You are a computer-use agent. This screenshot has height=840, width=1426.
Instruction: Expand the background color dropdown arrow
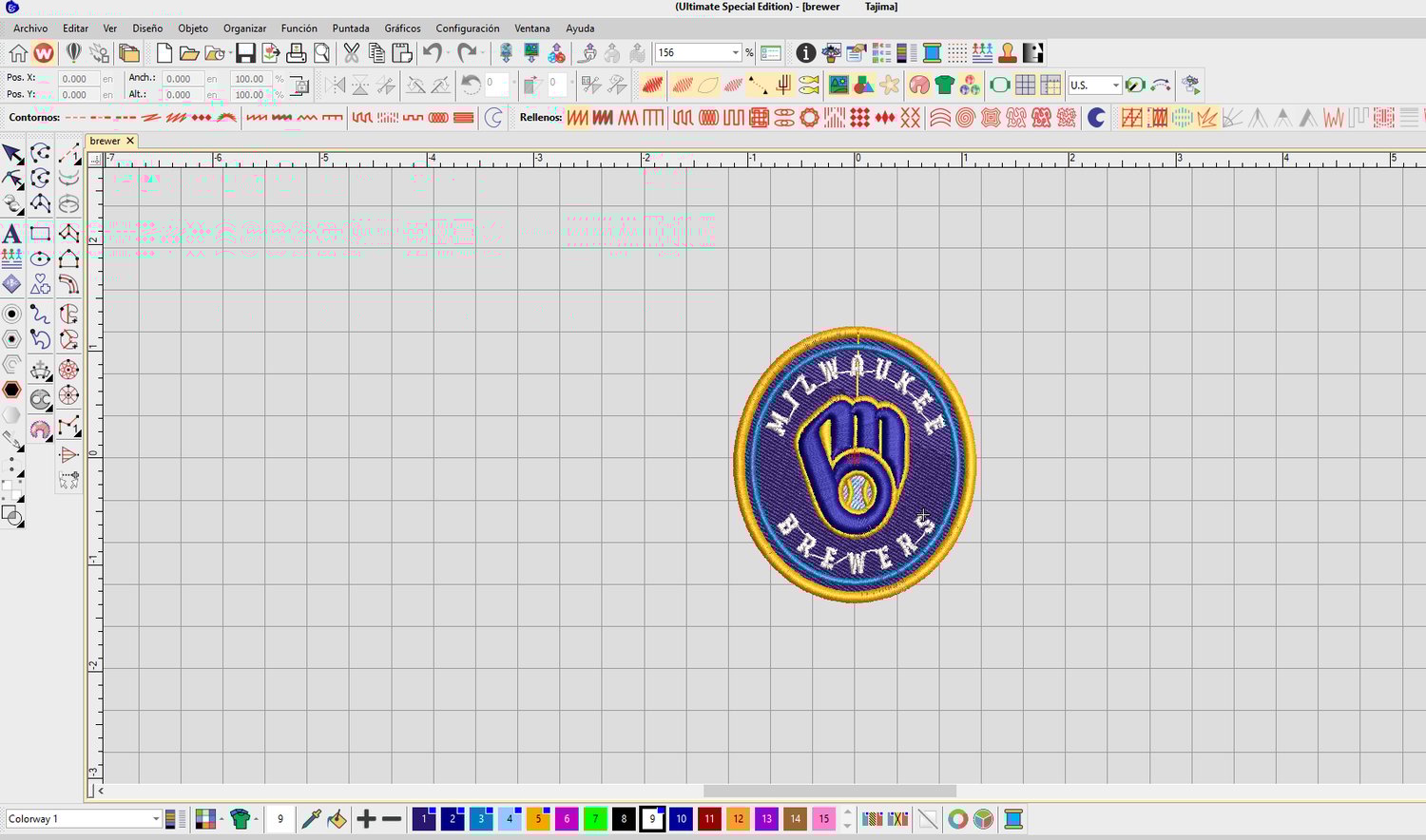222,819
